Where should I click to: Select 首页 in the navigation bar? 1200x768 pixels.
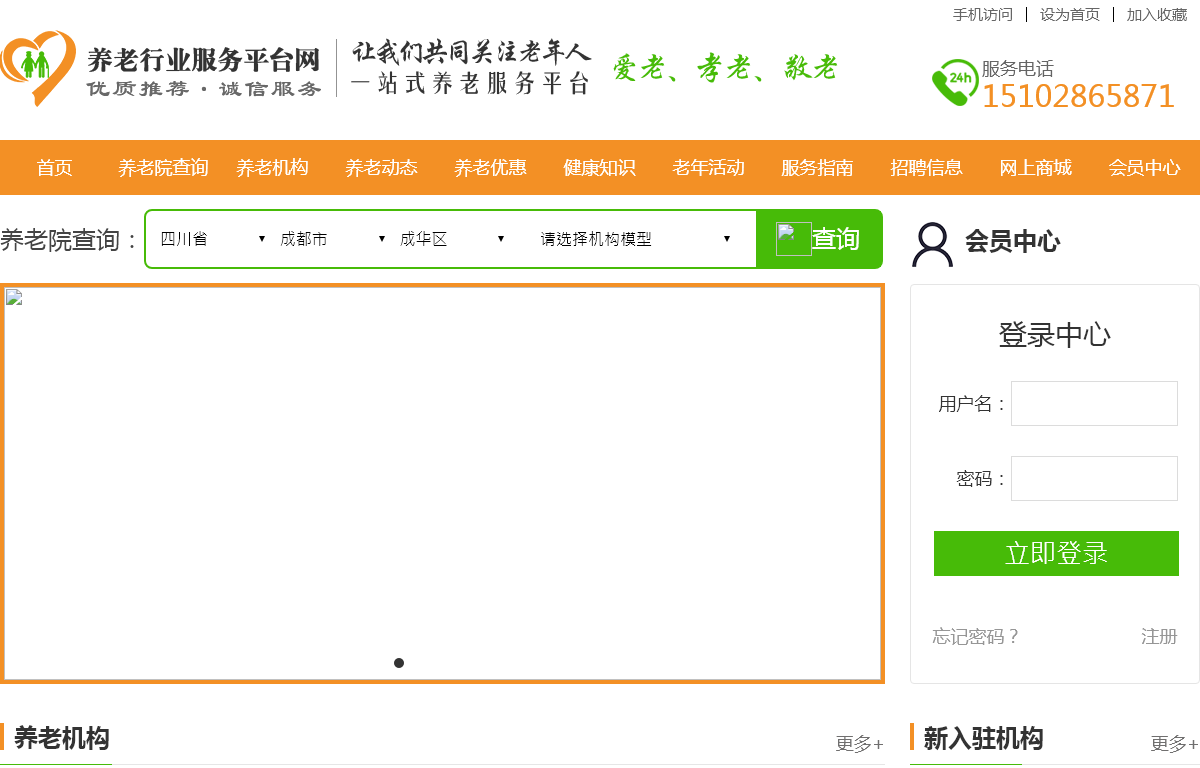tap(54, 168)
